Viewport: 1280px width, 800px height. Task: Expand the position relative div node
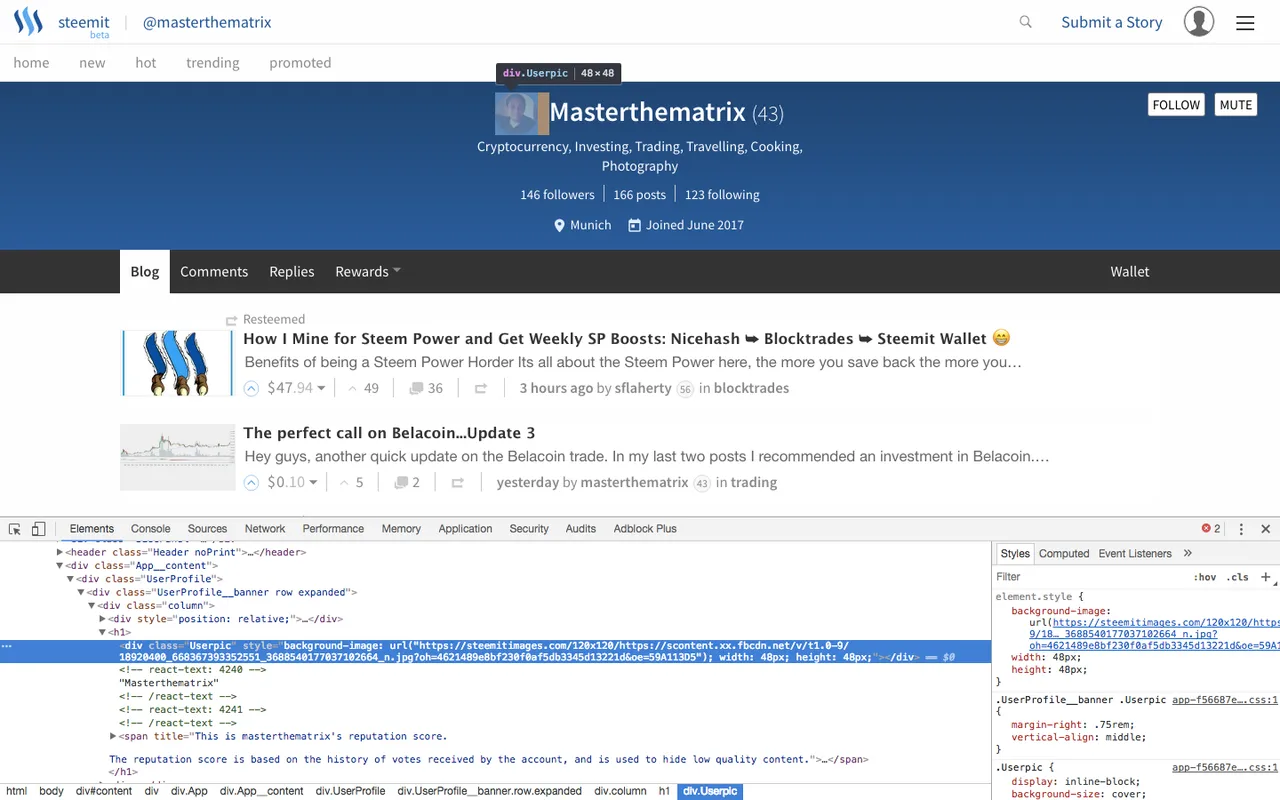[102, 619]
